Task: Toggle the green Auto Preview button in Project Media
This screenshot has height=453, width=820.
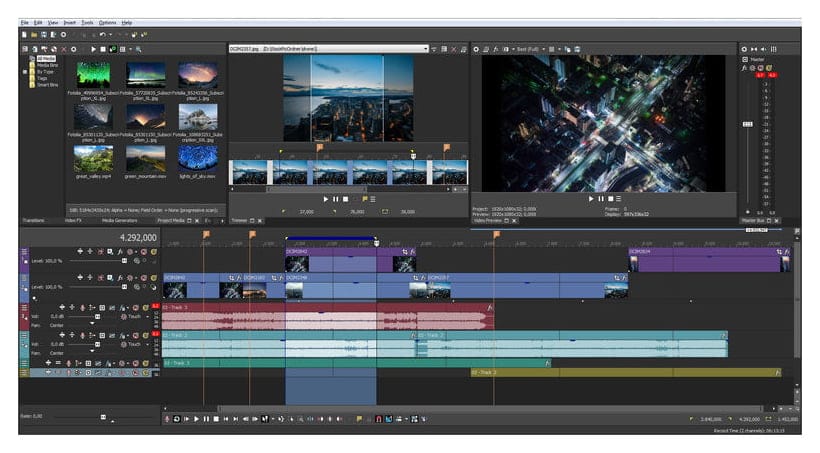Action: [113, 49]
